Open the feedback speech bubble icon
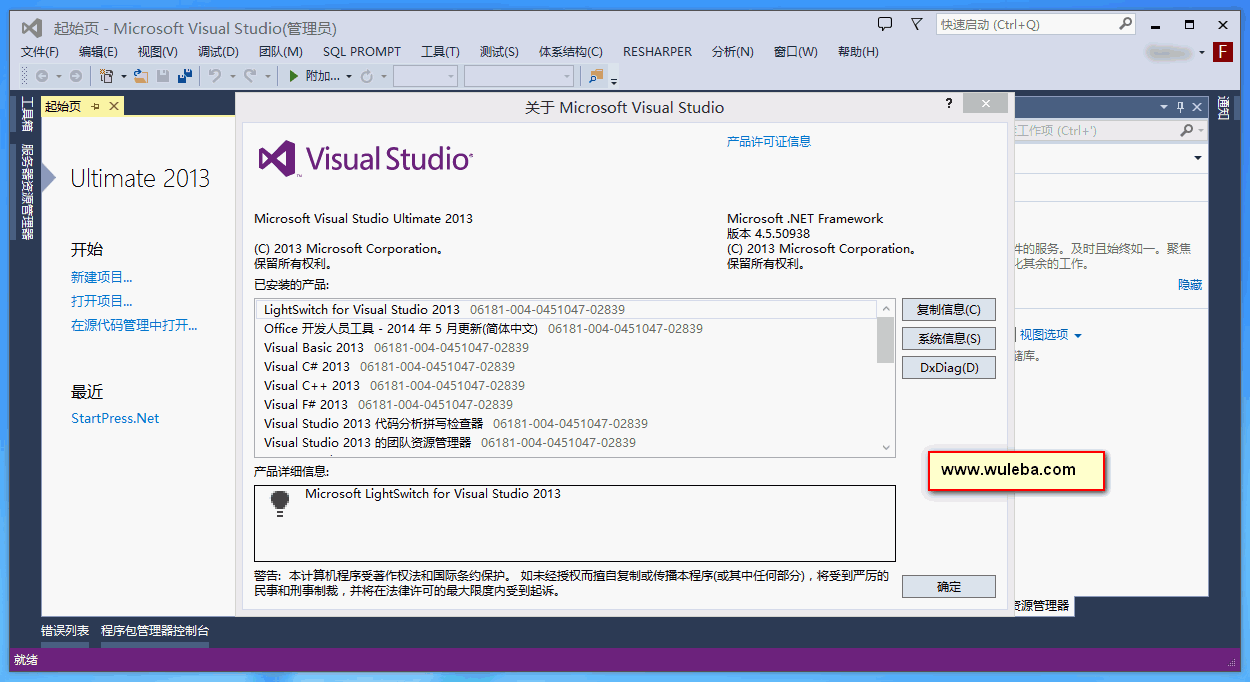 (885, 24)
